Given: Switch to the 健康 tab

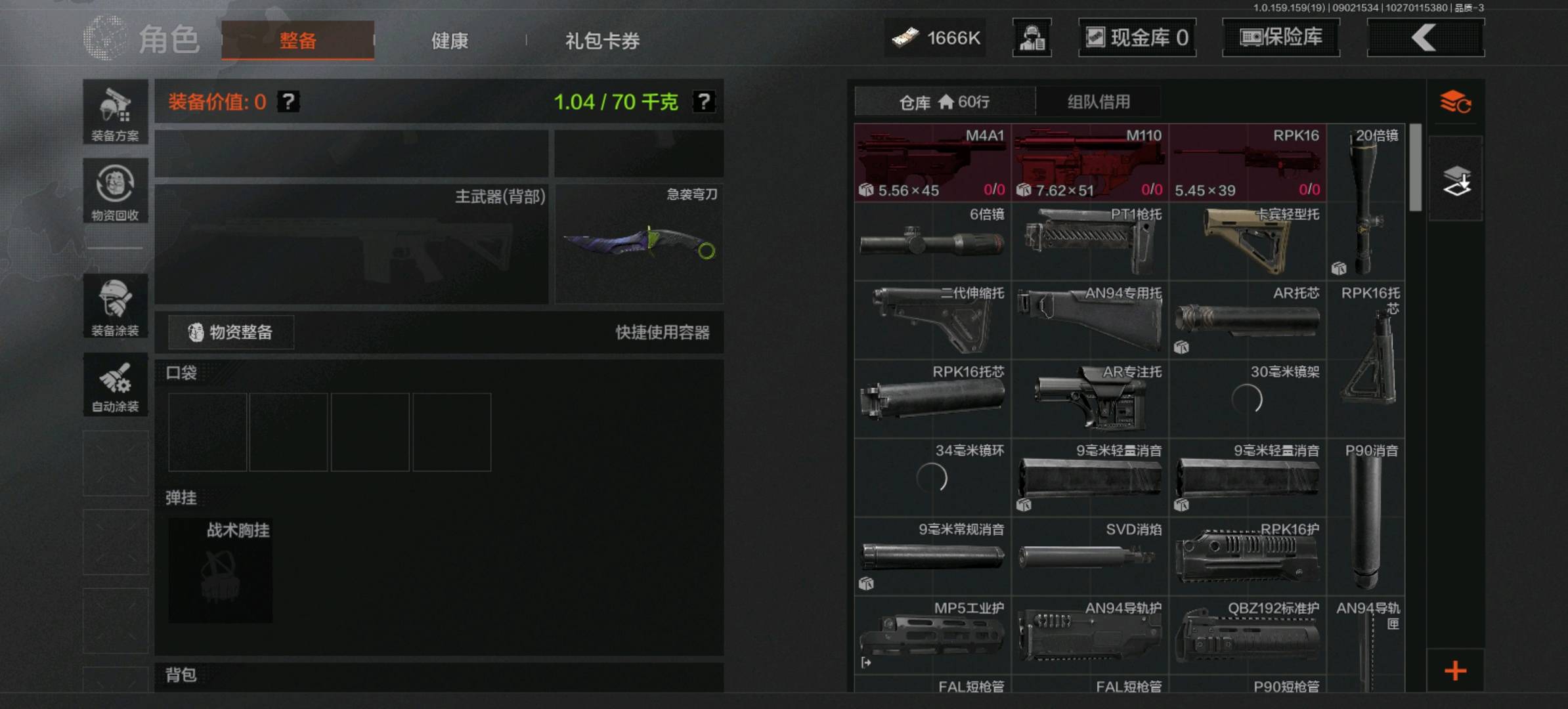Looking at the screenshot, I should 450,41.
